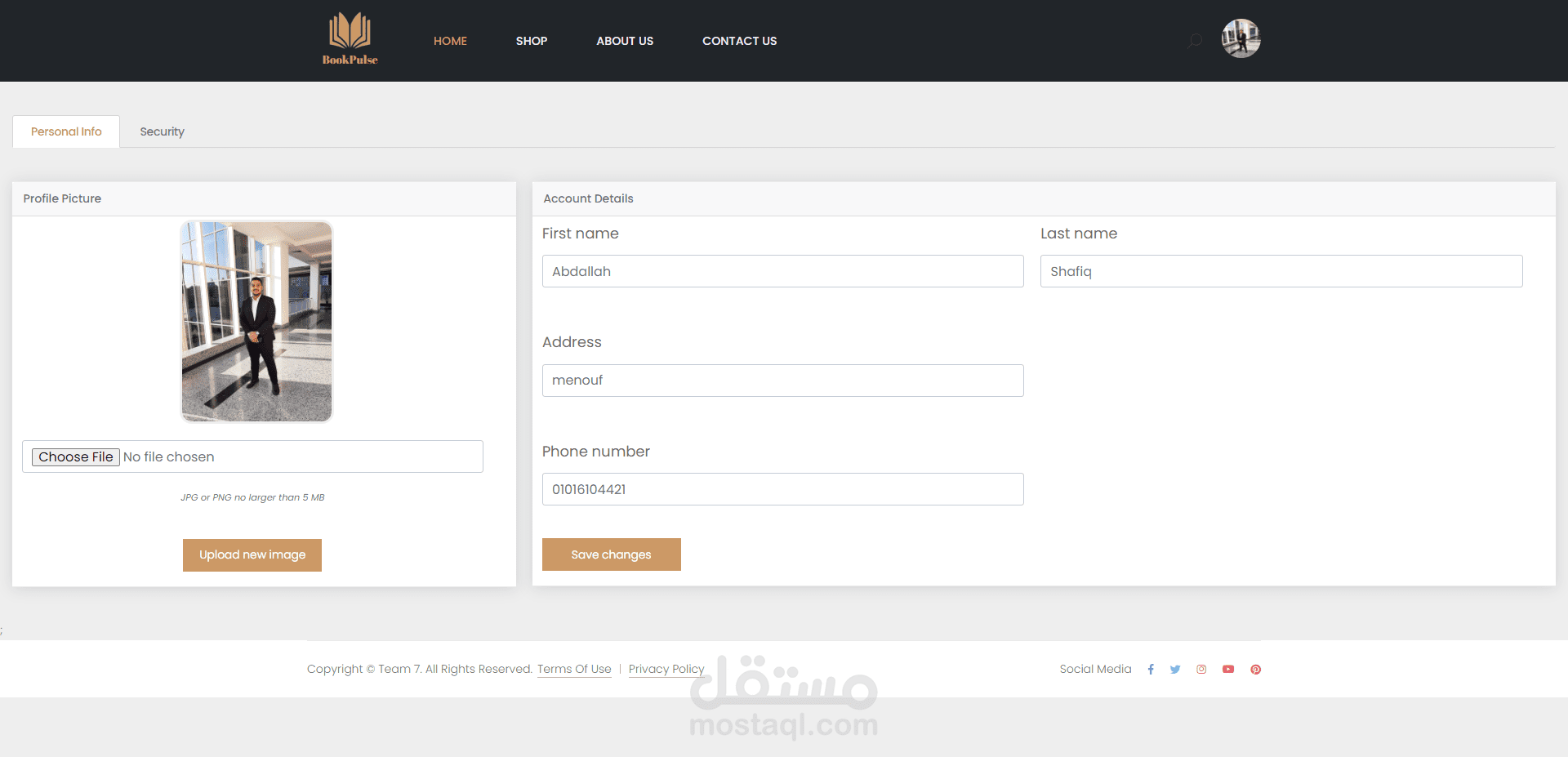Focus the First name field
This screenshot has height=757, width=1568.
pos(783,271)
